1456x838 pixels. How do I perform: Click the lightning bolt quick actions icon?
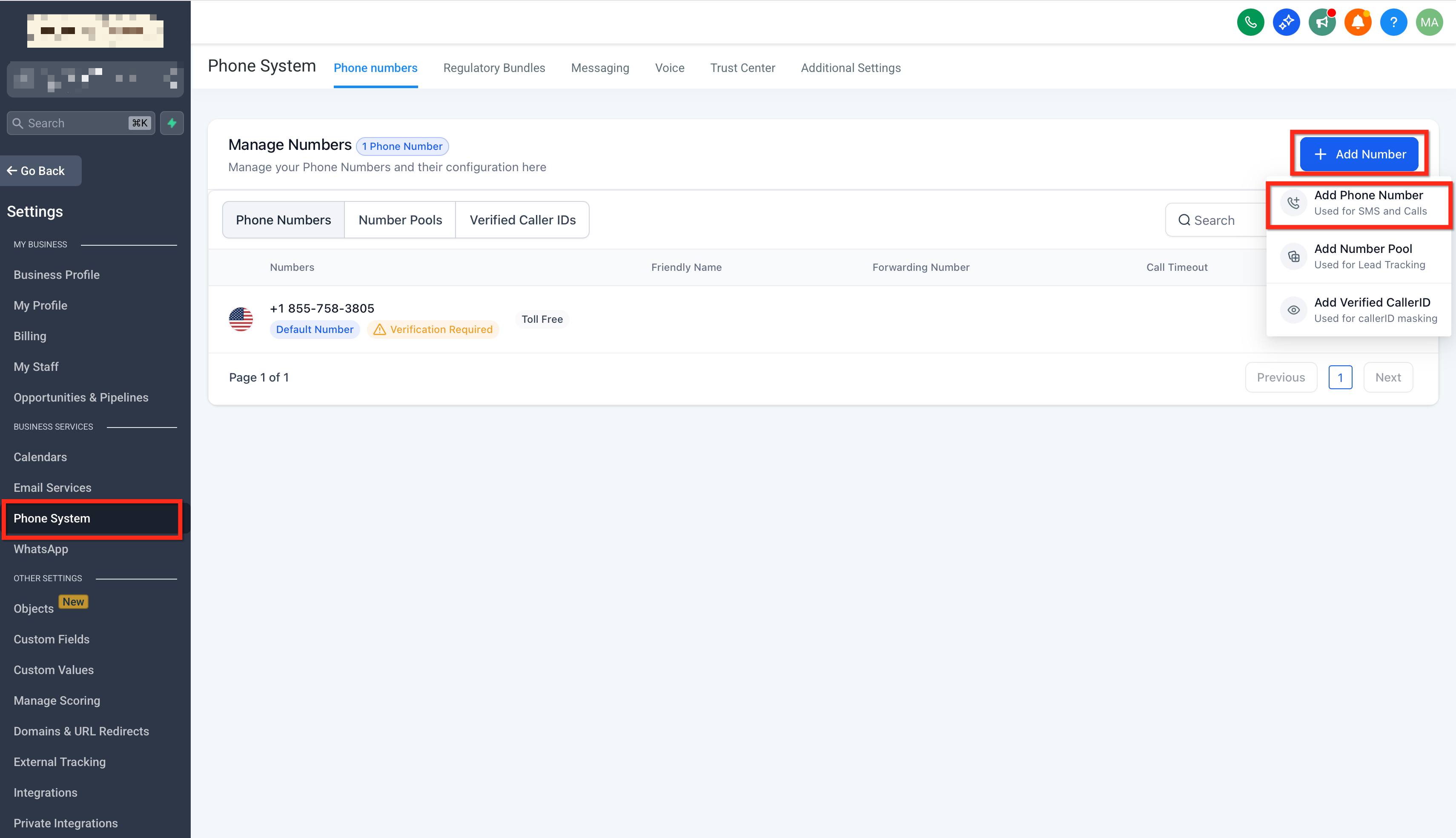[172, 123]
